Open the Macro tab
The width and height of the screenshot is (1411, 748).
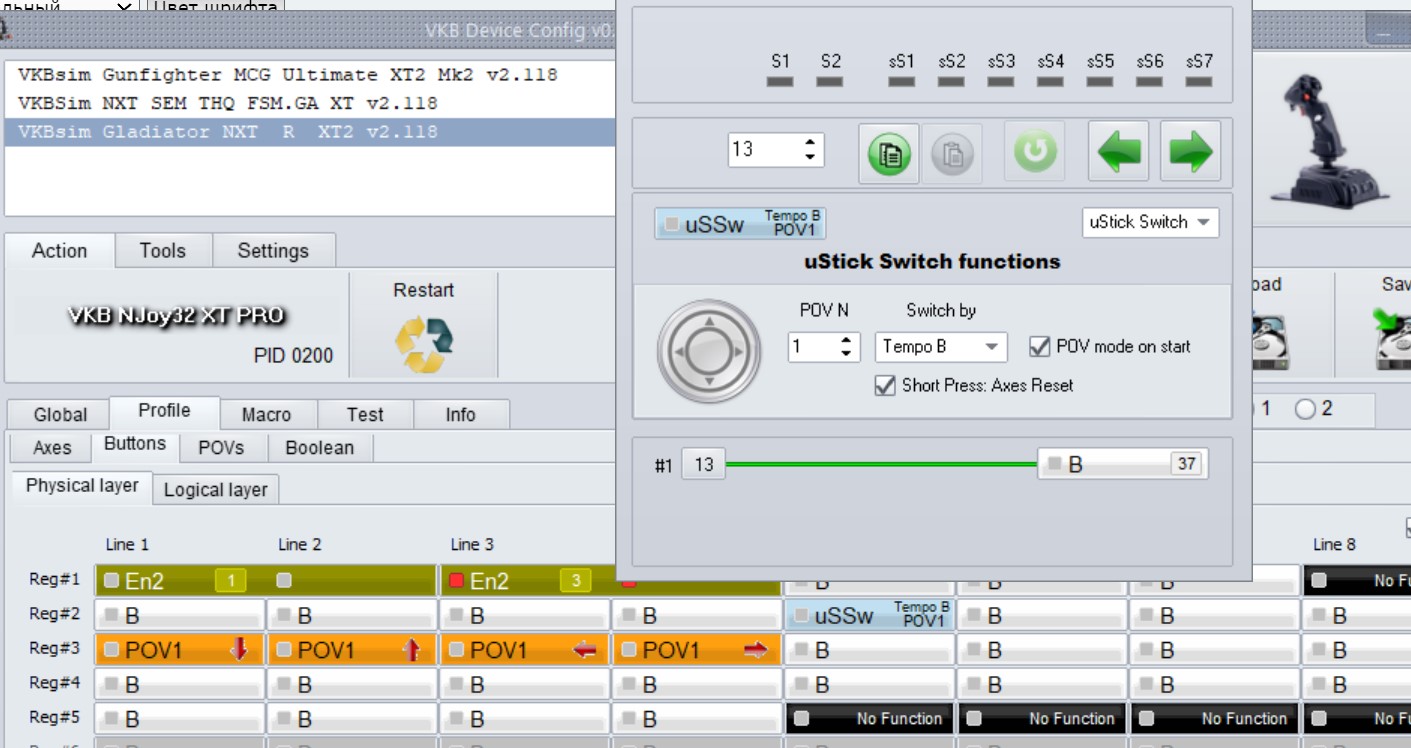pyautogui.click(x=266, y=415)
